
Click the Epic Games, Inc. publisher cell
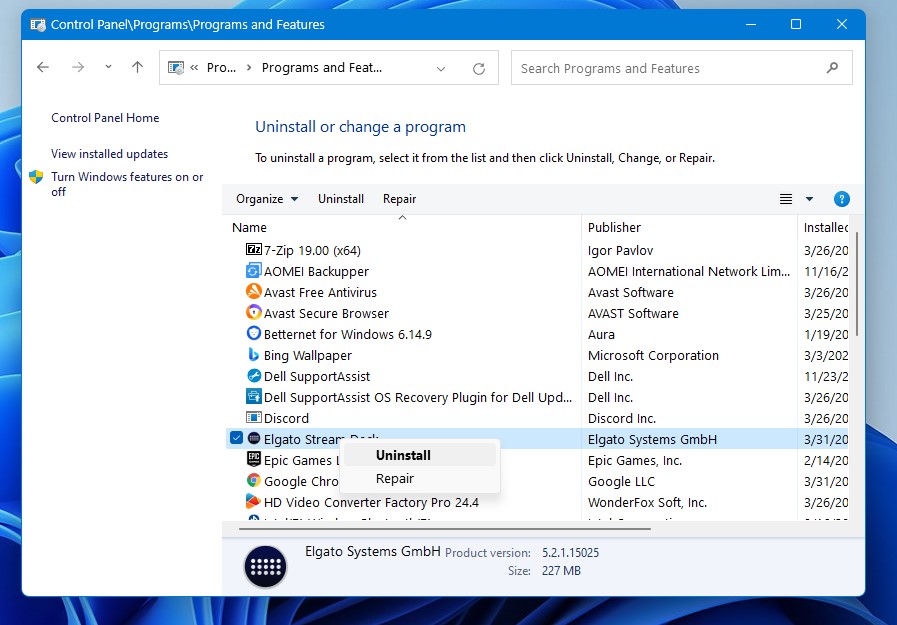point(634,460)
